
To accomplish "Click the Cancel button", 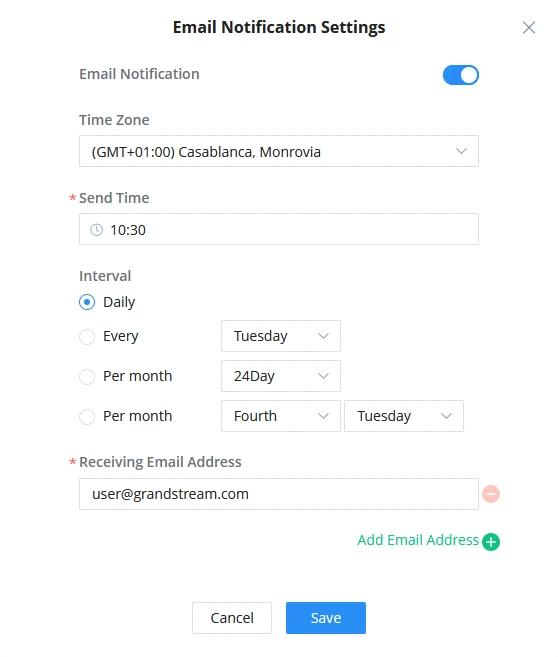I will coord(232,618).
